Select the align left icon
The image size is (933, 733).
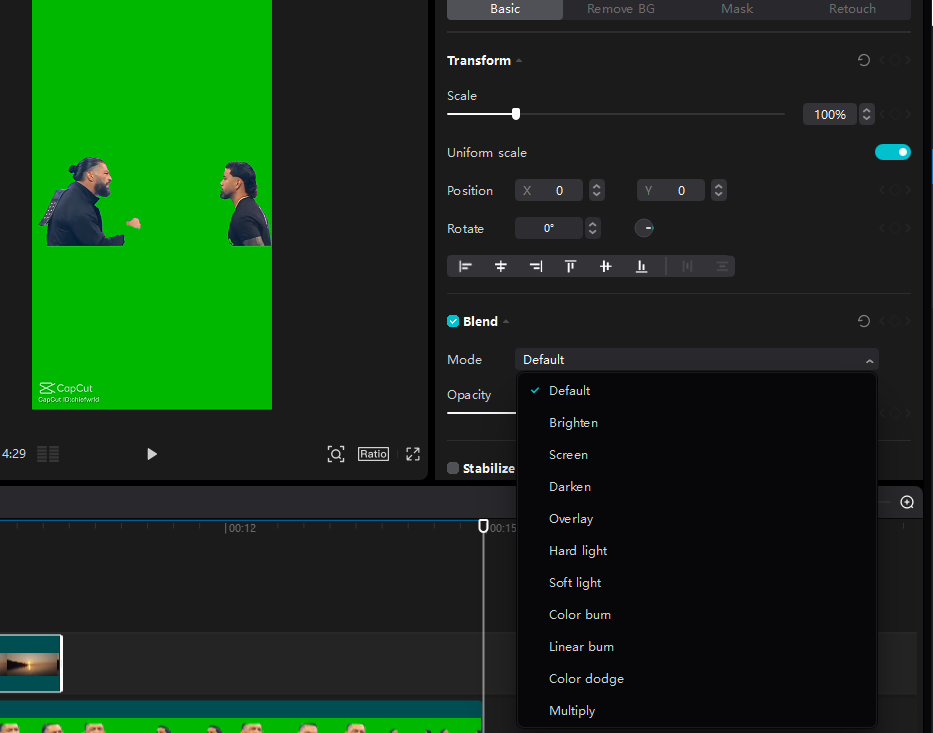[x=465, y=266]
